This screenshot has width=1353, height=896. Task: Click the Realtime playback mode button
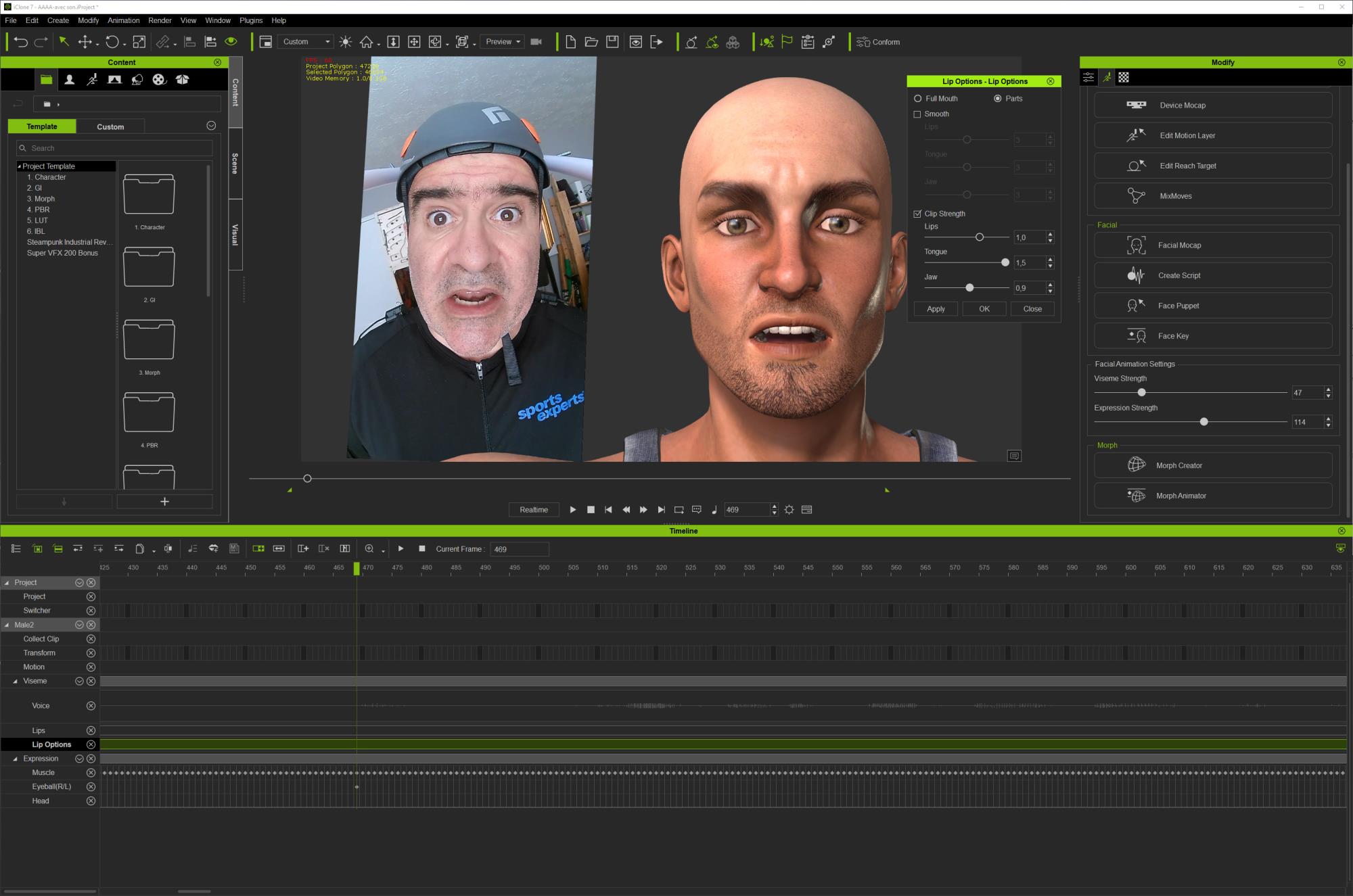(x=534, y=510)
